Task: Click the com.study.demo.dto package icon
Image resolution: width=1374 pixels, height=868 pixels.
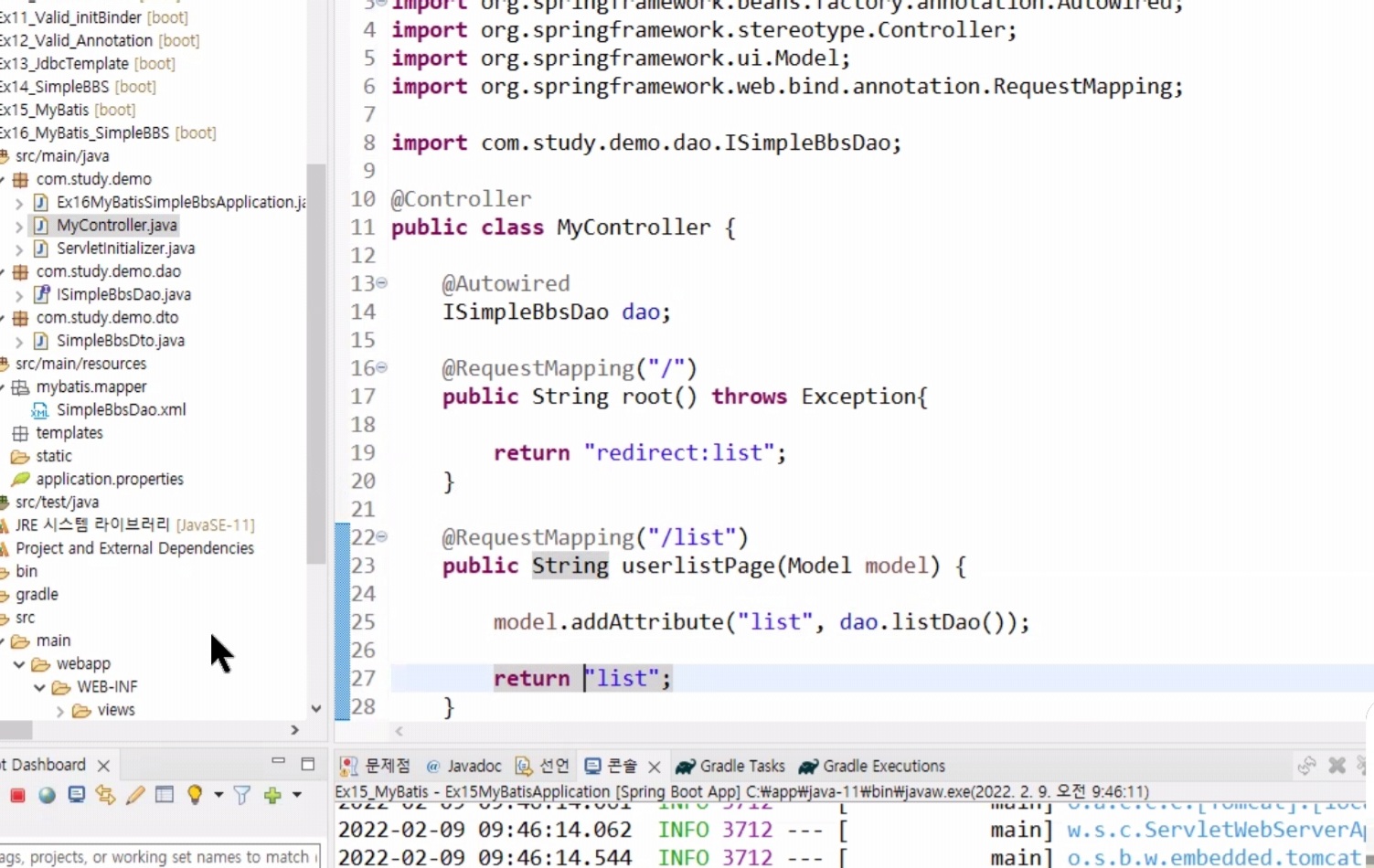Action: [x=20, y=318]
